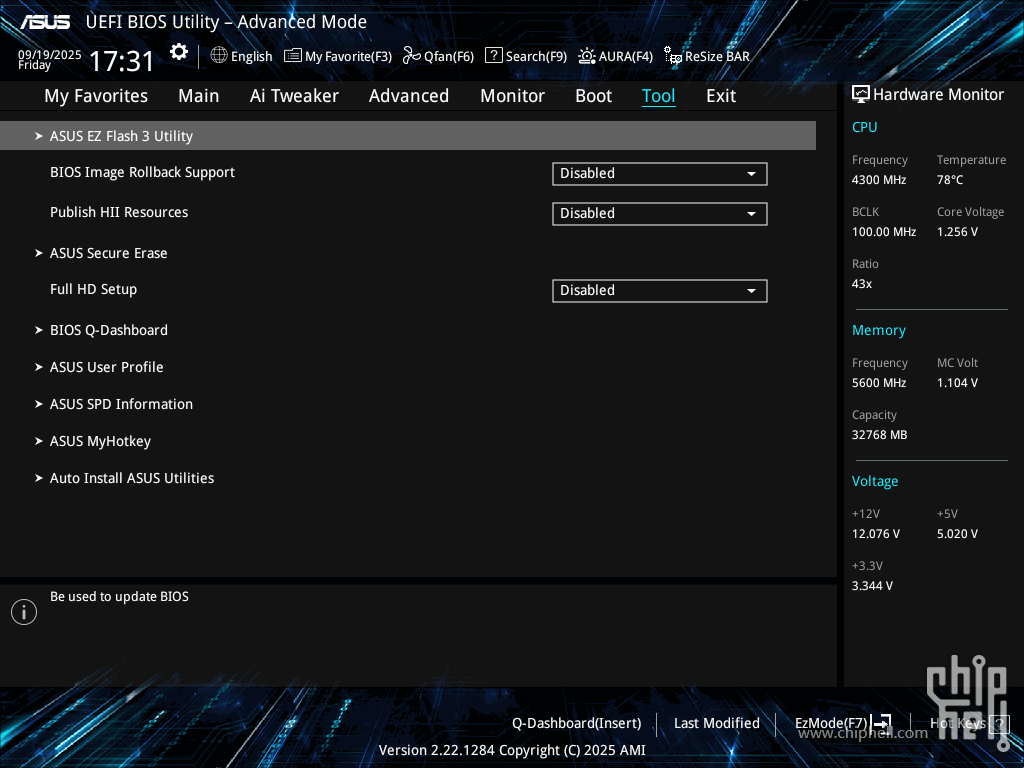Click Q-Dashboard(Insert) in footer
Viewport: 1024px width, 768px height.
tap(577, 724)
